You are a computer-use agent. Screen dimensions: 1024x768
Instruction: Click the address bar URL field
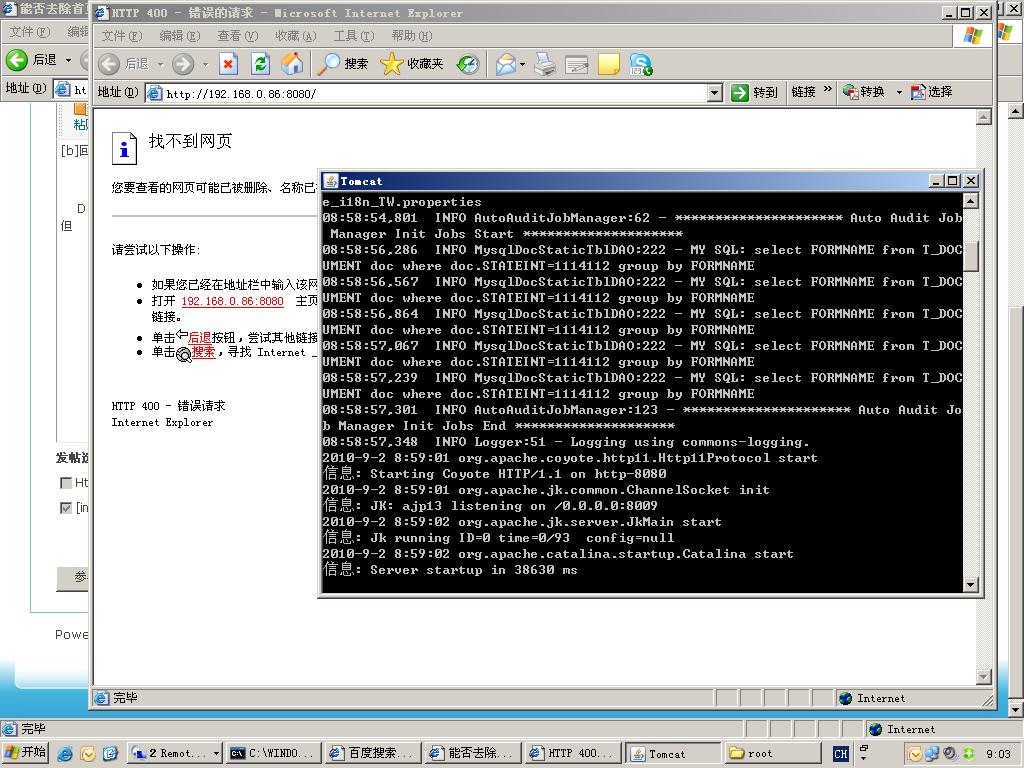(427, 93)
